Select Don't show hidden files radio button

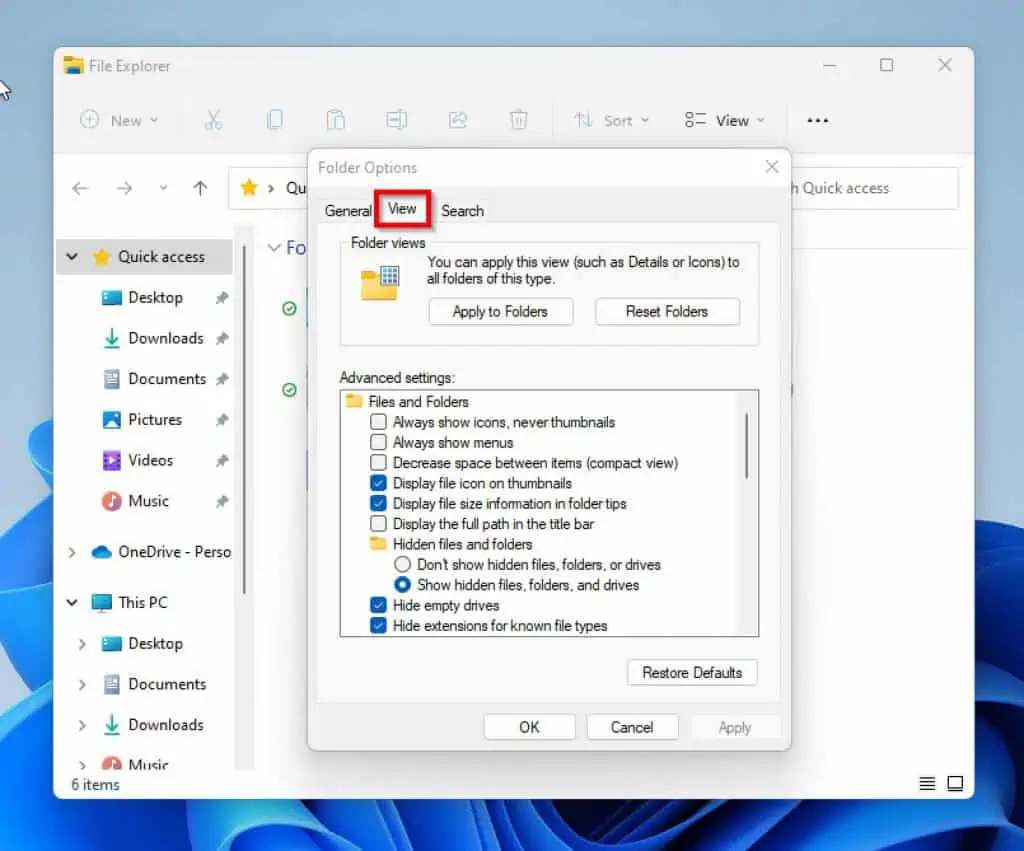(x=403, y=565)
